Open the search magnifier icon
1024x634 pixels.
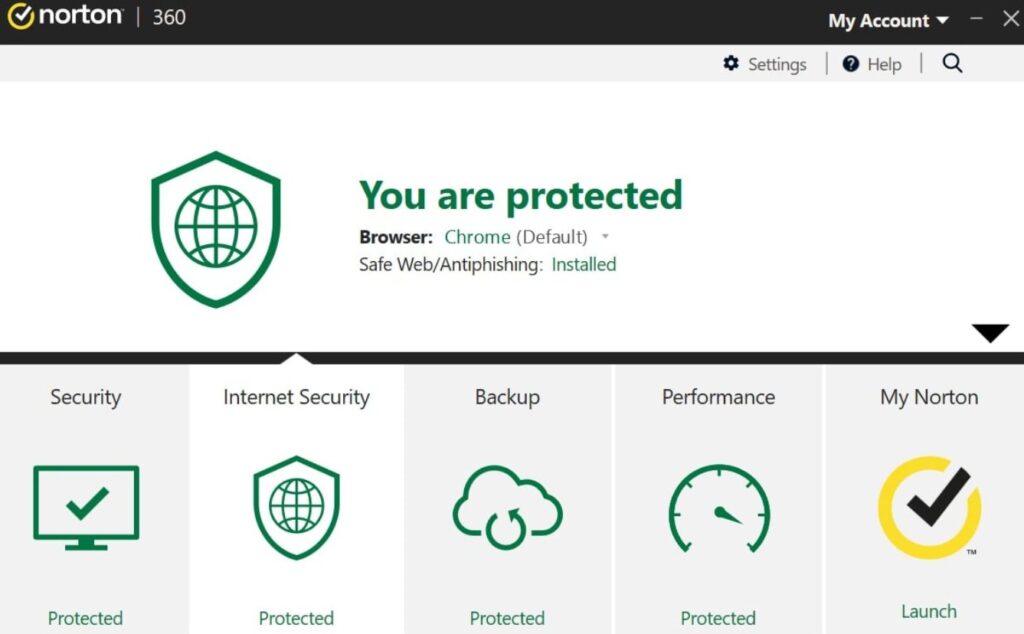[x=952, y=63]
